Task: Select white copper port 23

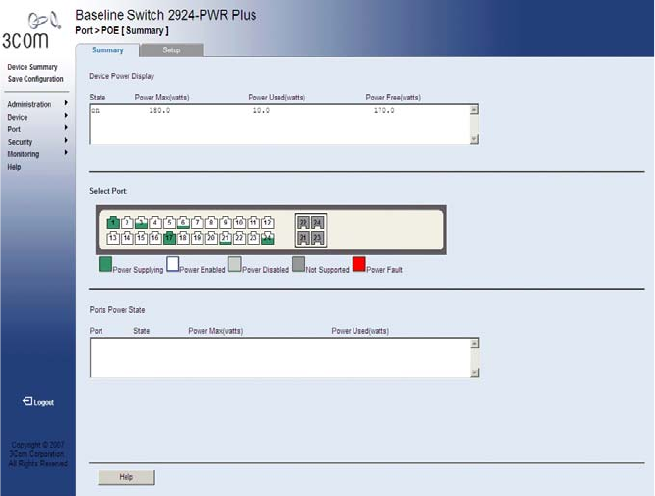Action: click(253, 238)
